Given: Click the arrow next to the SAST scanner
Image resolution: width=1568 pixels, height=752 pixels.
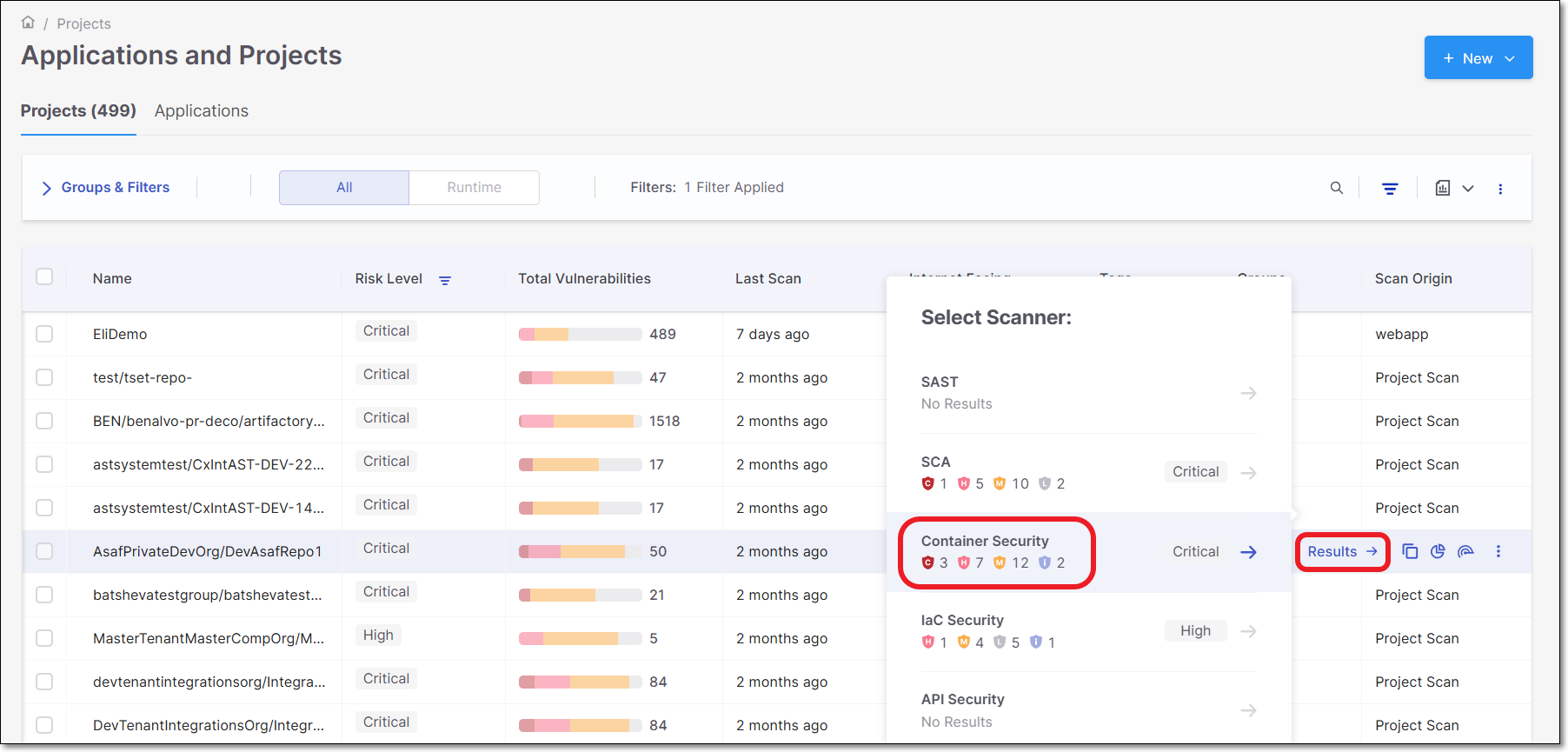Looking at the screenshot, I should 1248,393.
